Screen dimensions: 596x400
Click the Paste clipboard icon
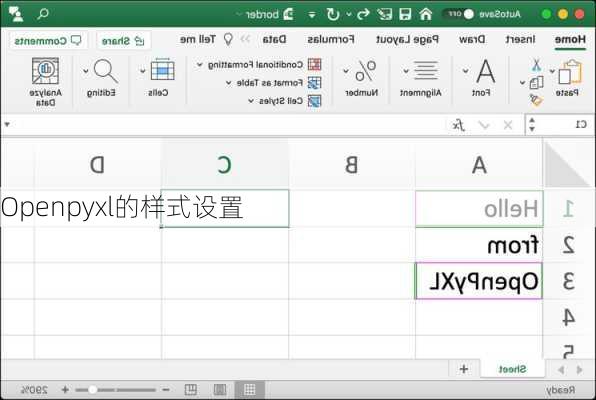click(570, 72)
